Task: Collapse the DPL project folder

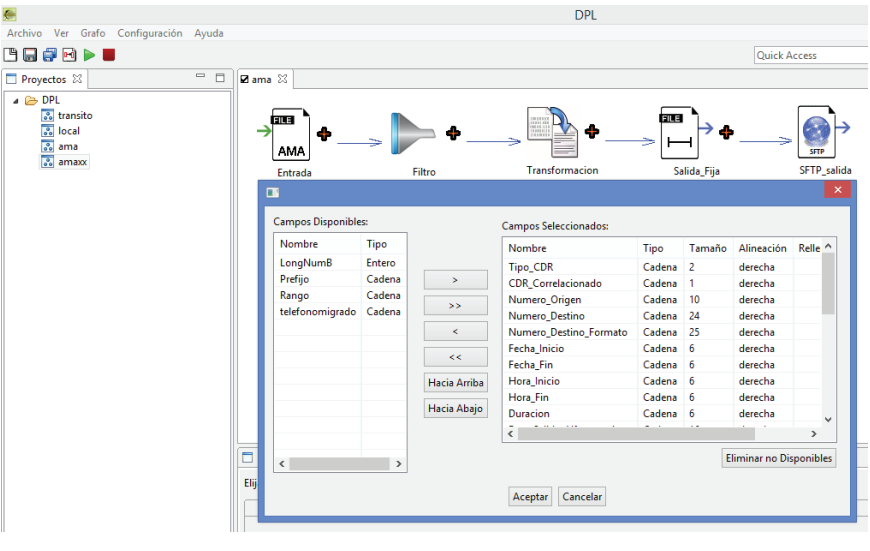Action: [x=17, y=101]
